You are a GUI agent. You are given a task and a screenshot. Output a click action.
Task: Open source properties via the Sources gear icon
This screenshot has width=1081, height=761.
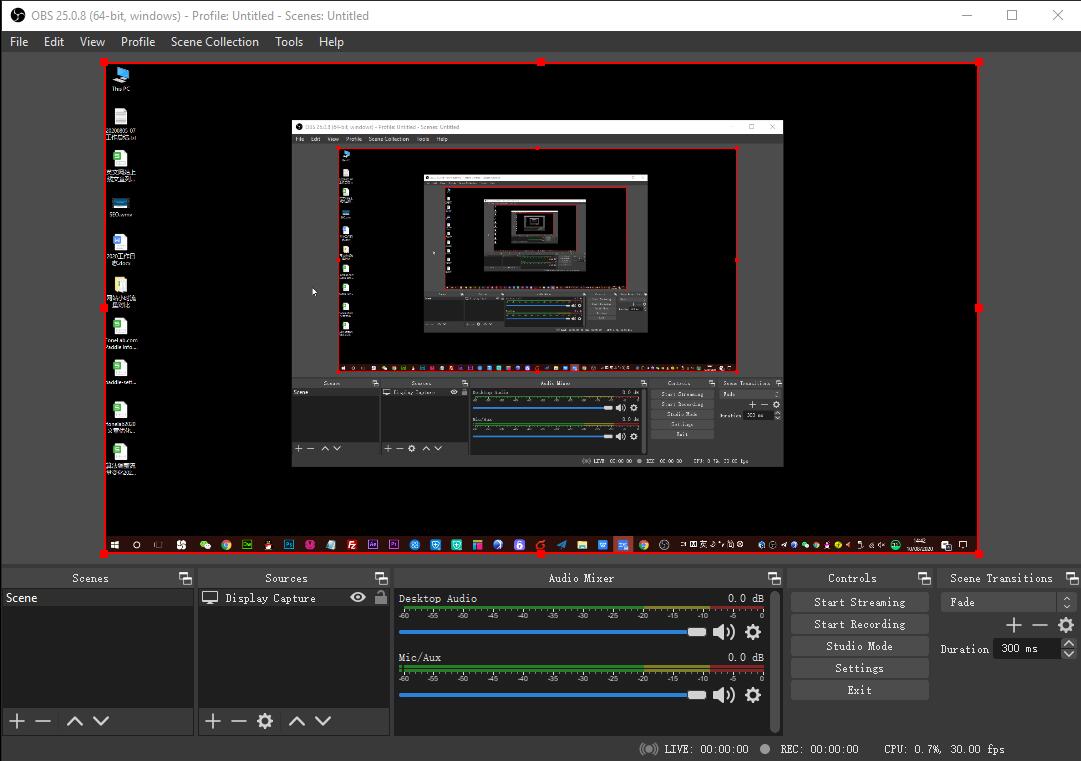265,721
